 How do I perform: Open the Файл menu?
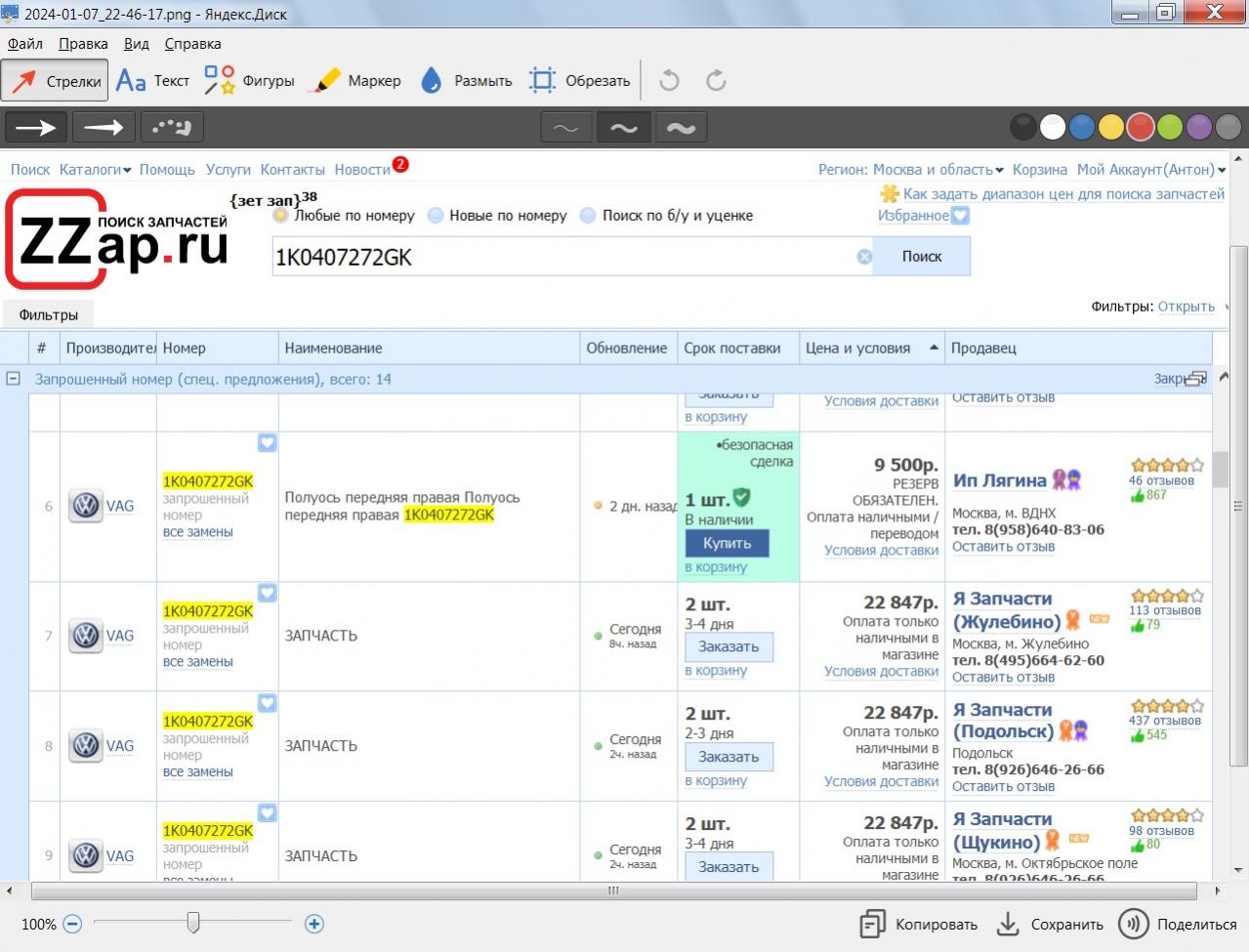25,44
